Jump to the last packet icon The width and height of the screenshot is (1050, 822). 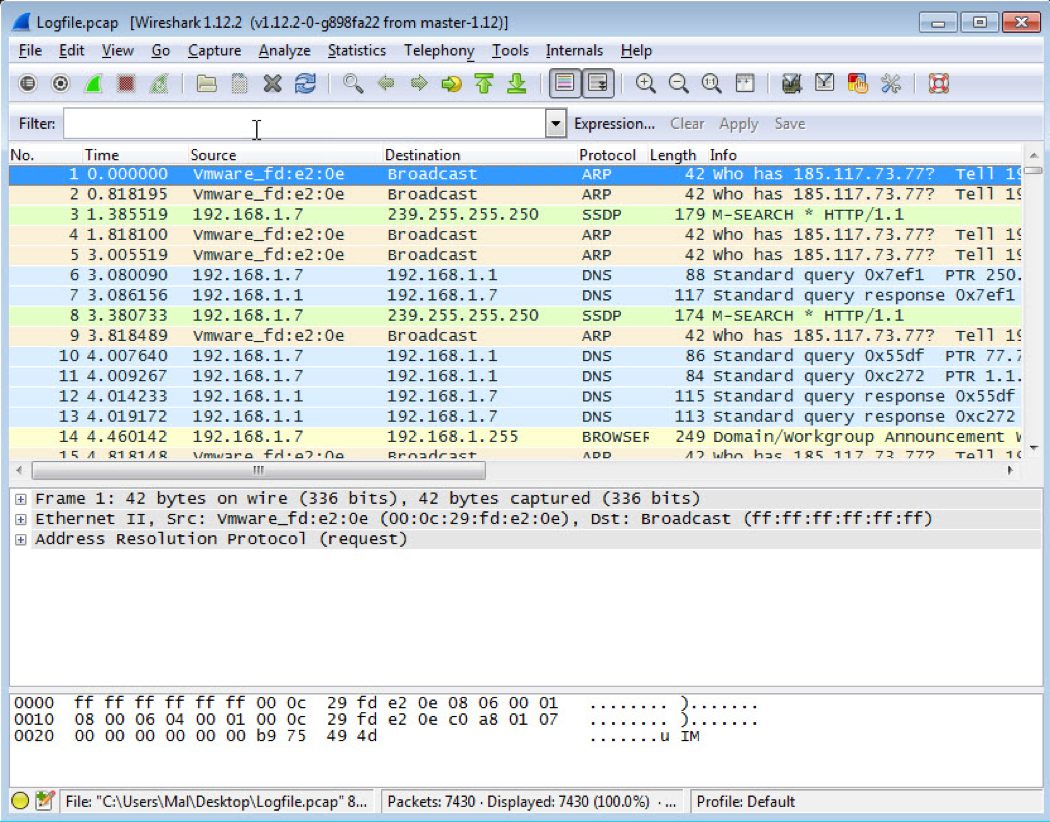click(516, 84)
